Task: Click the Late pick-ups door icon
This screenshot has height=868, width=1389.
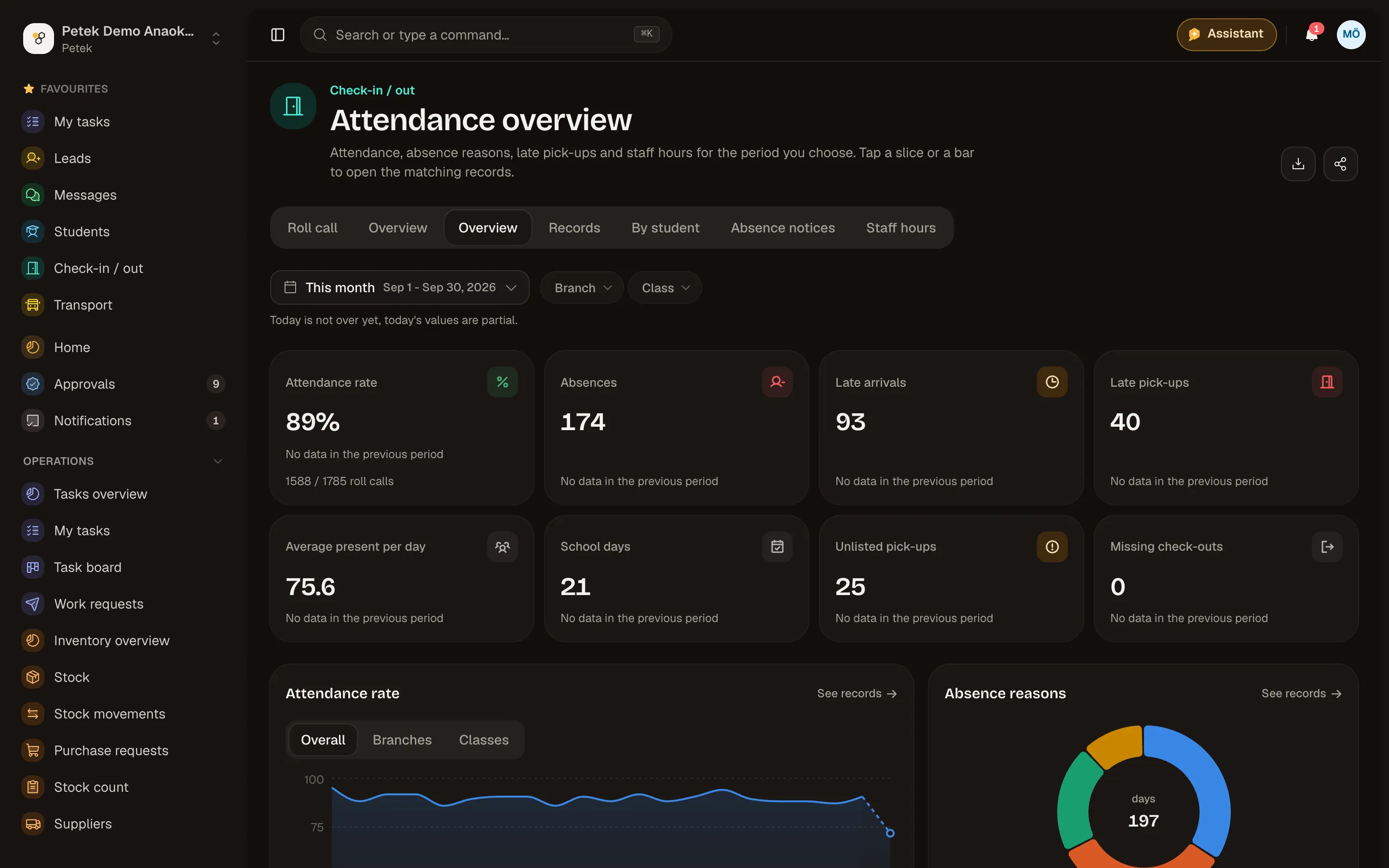Action: pos(1327,382)
